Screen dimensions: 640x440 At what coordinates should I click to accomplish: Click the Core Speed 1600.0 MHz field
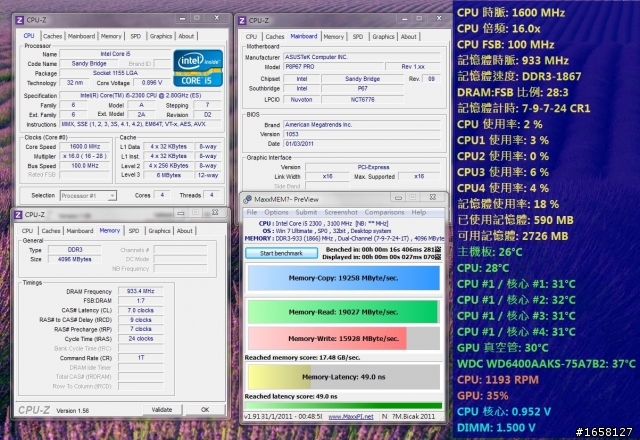(x=85, y=147)
